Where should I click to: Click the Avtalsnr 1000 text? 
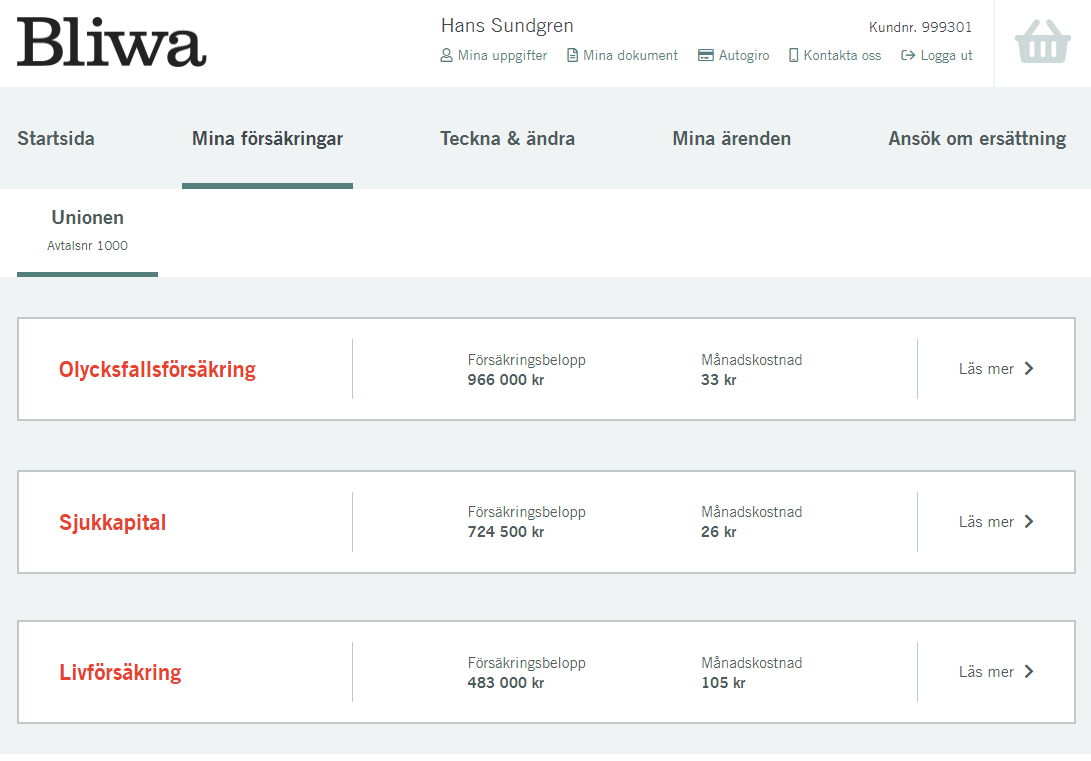[x=88, y=246]
